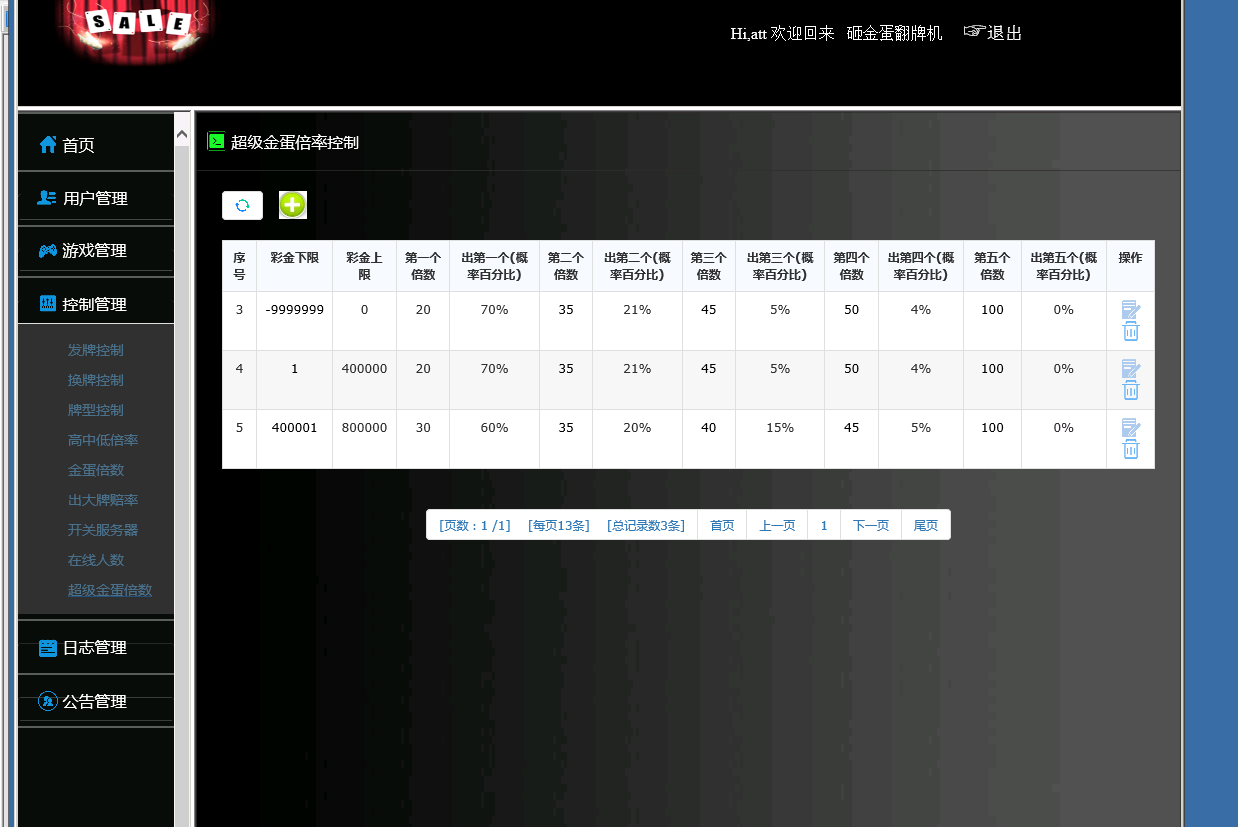Viewport: 1238px width, 827px height.
Task: Click the sidebar scrollbar up arrow
Action: (x=182, y=132)
